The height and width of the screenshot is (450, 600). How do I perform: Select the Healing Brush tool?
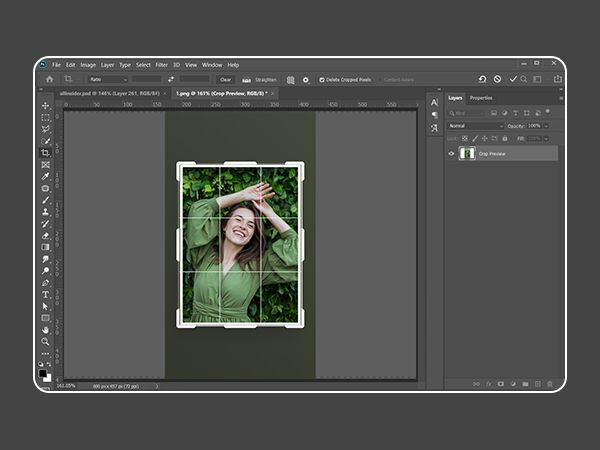pyautogui.click(x=46, y=188)
